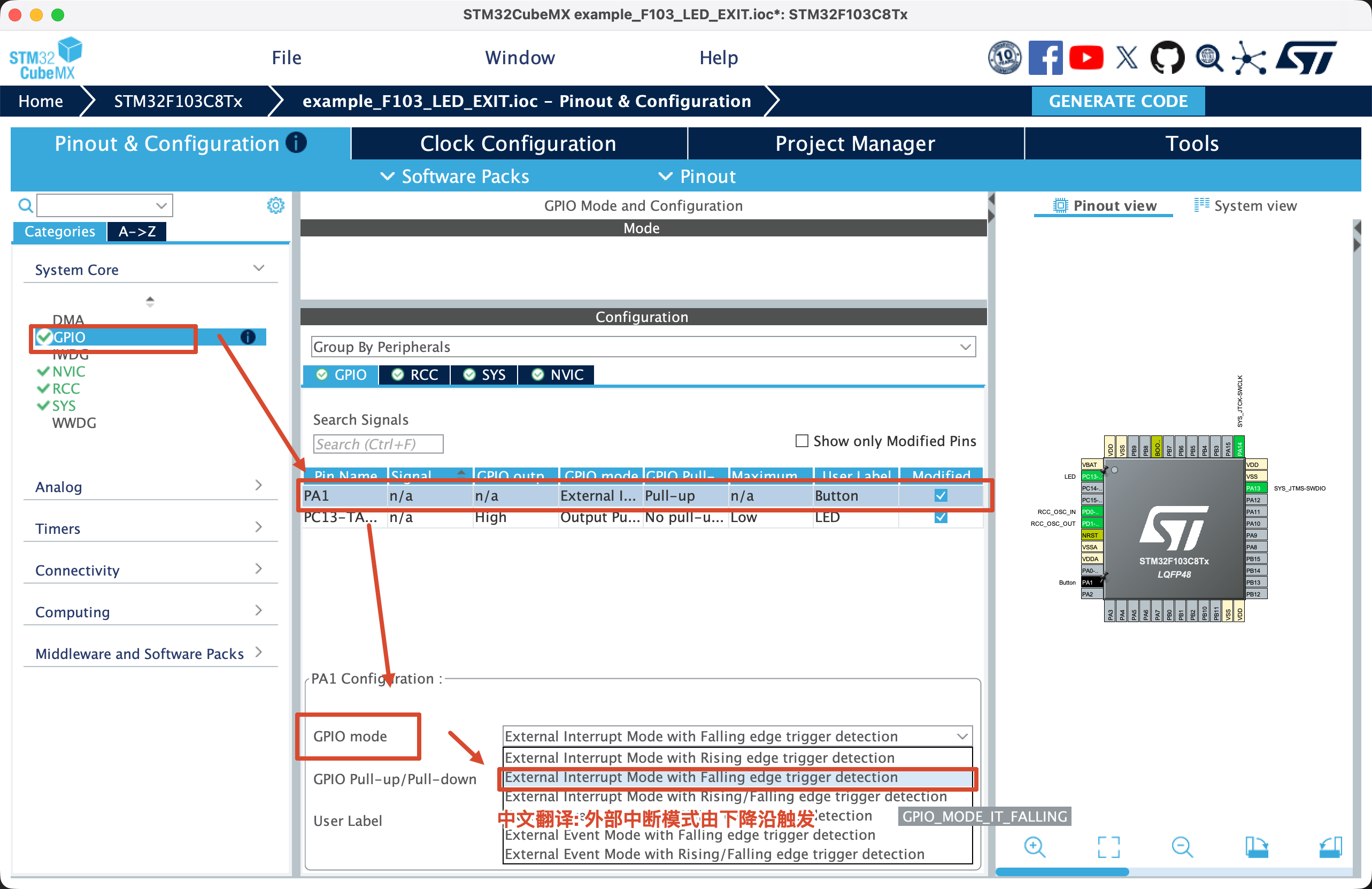Open the wiki search globe icon
Screen dimensions: 1372x889
(1209, 58)
